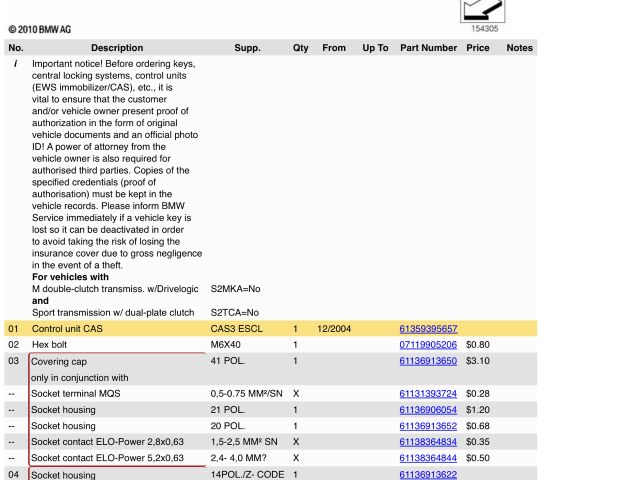
Task: Select the highlighted Control unit CAS row
Action: click(81, 329)
